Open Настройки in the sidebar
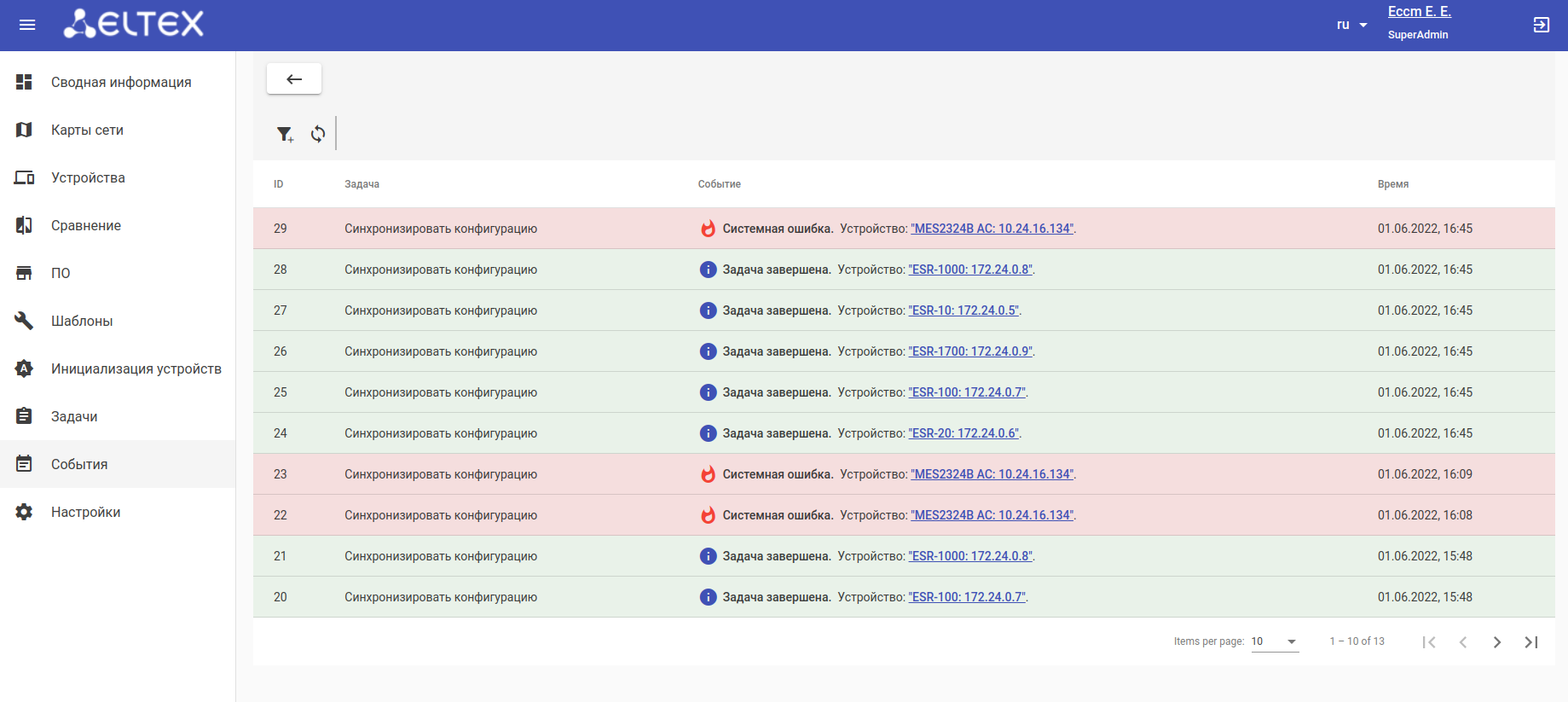 point(85,512)
